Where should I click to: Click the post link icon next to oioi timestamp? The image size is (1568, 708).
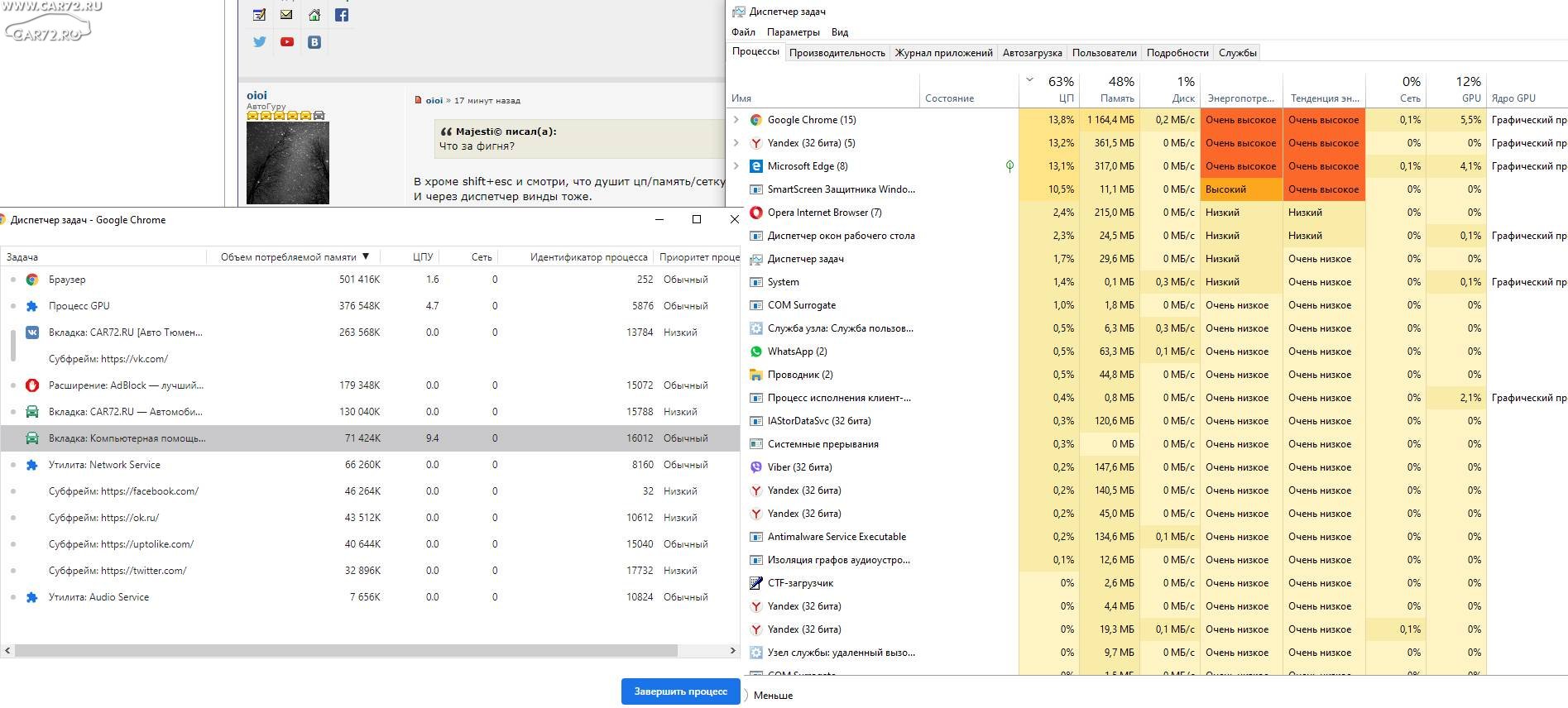(x=418, y=100)
